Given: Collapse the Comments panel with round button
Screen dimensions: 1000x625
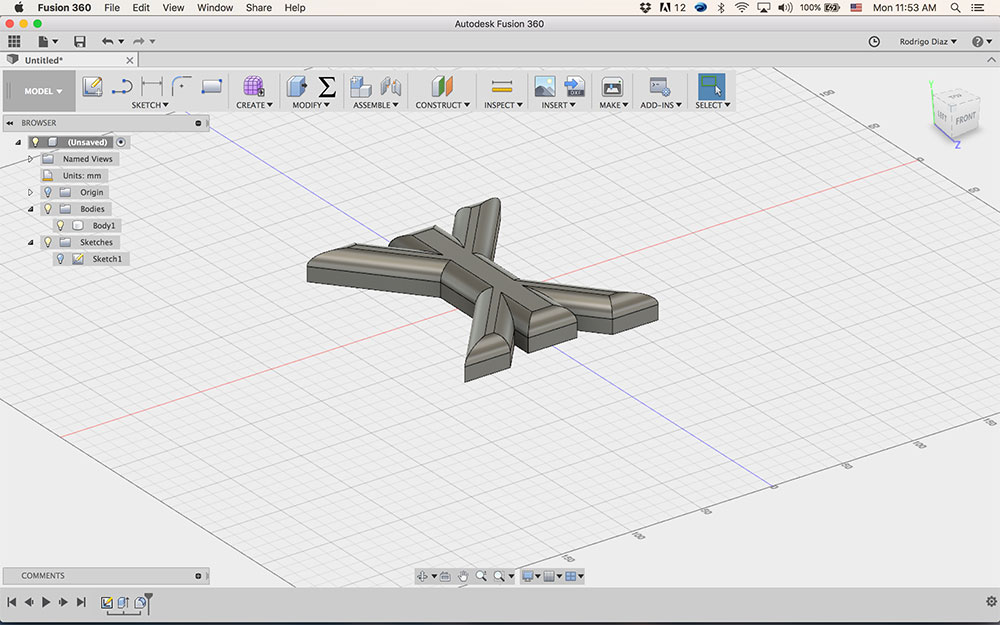Looking at the screenshot, I should point(198,576).
